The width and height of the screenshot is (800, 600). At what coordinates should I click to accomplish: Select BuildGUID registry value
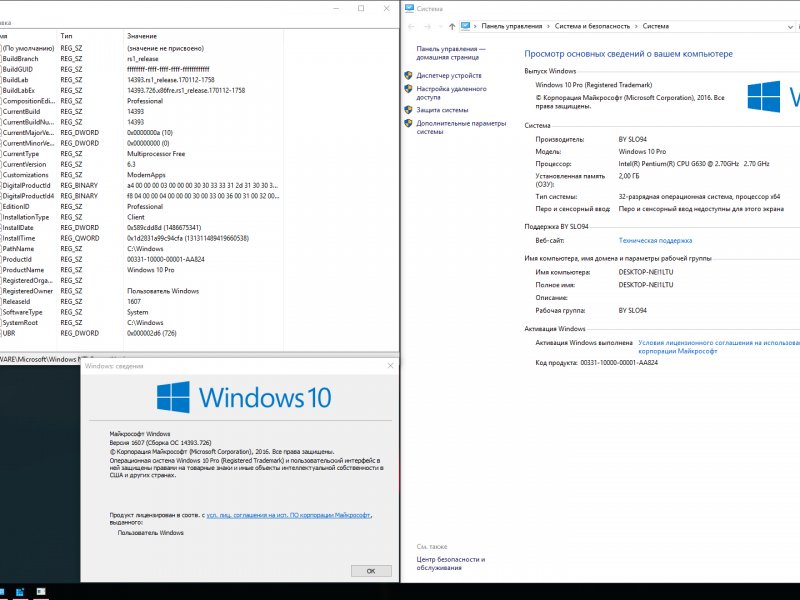point(17,69)
